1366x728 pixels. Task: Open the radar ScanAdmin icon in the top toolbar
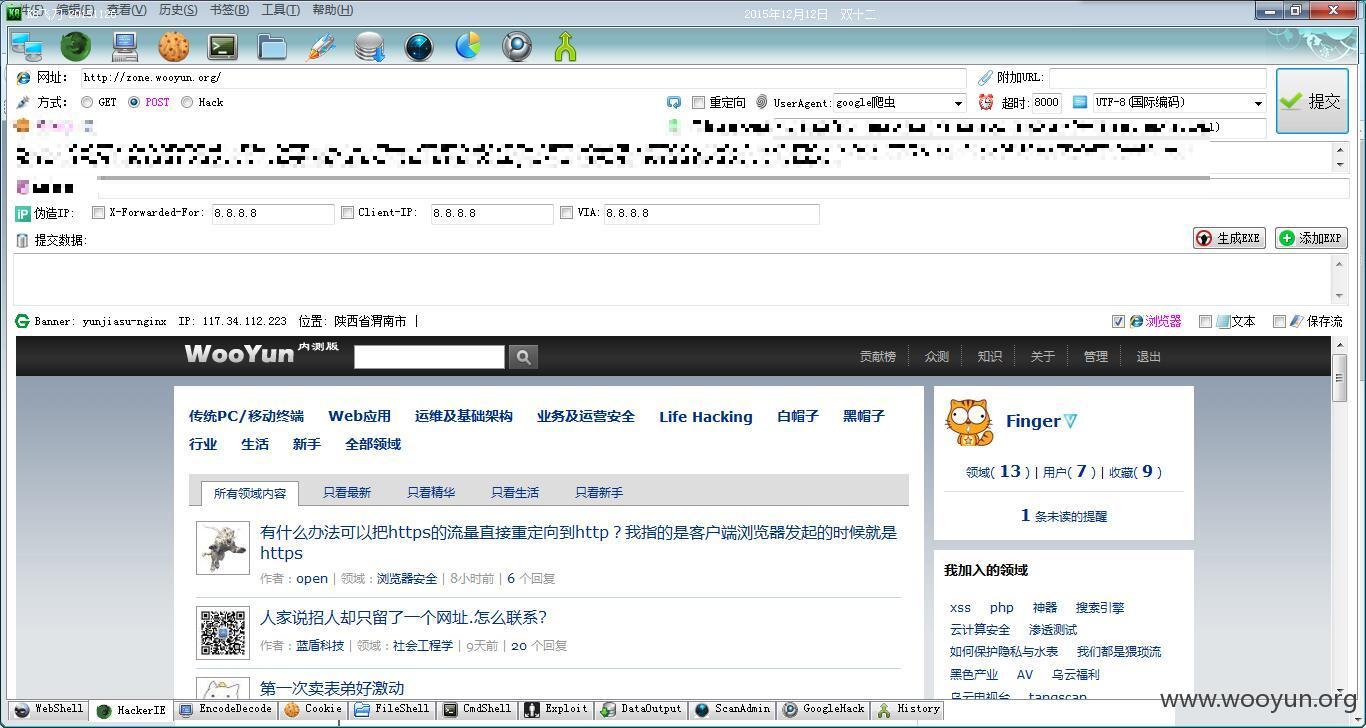[419, 46]
